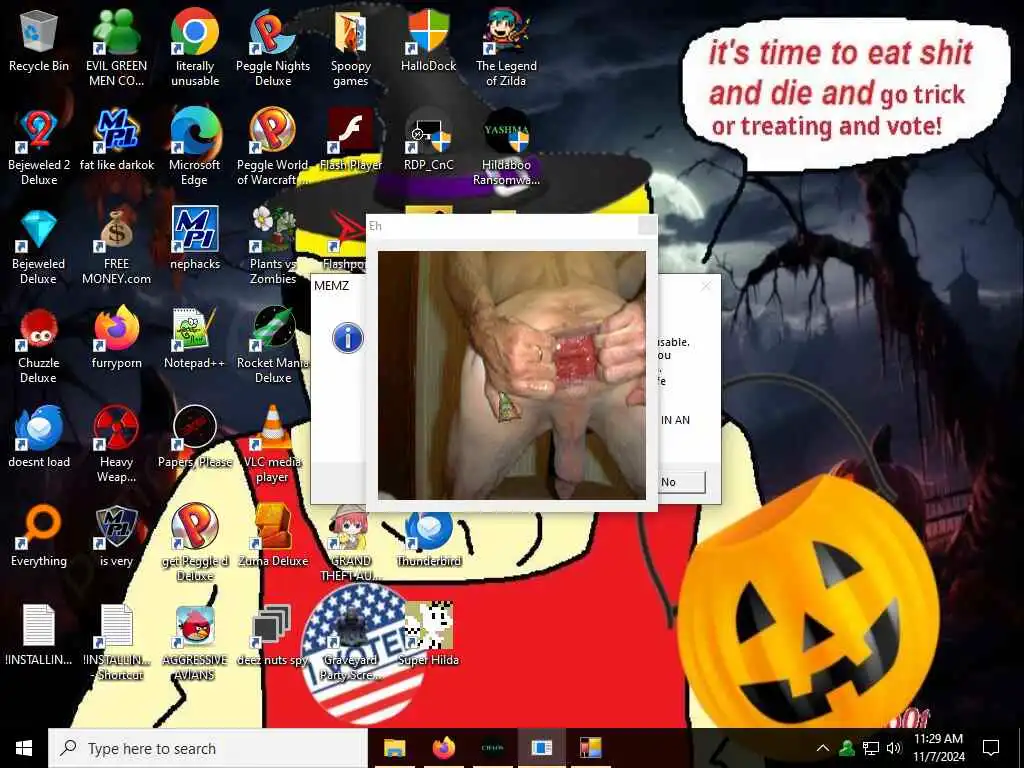The image size is (1024, 768).
Task: Open Firefox from the taskbar
Action: point(443,748)
